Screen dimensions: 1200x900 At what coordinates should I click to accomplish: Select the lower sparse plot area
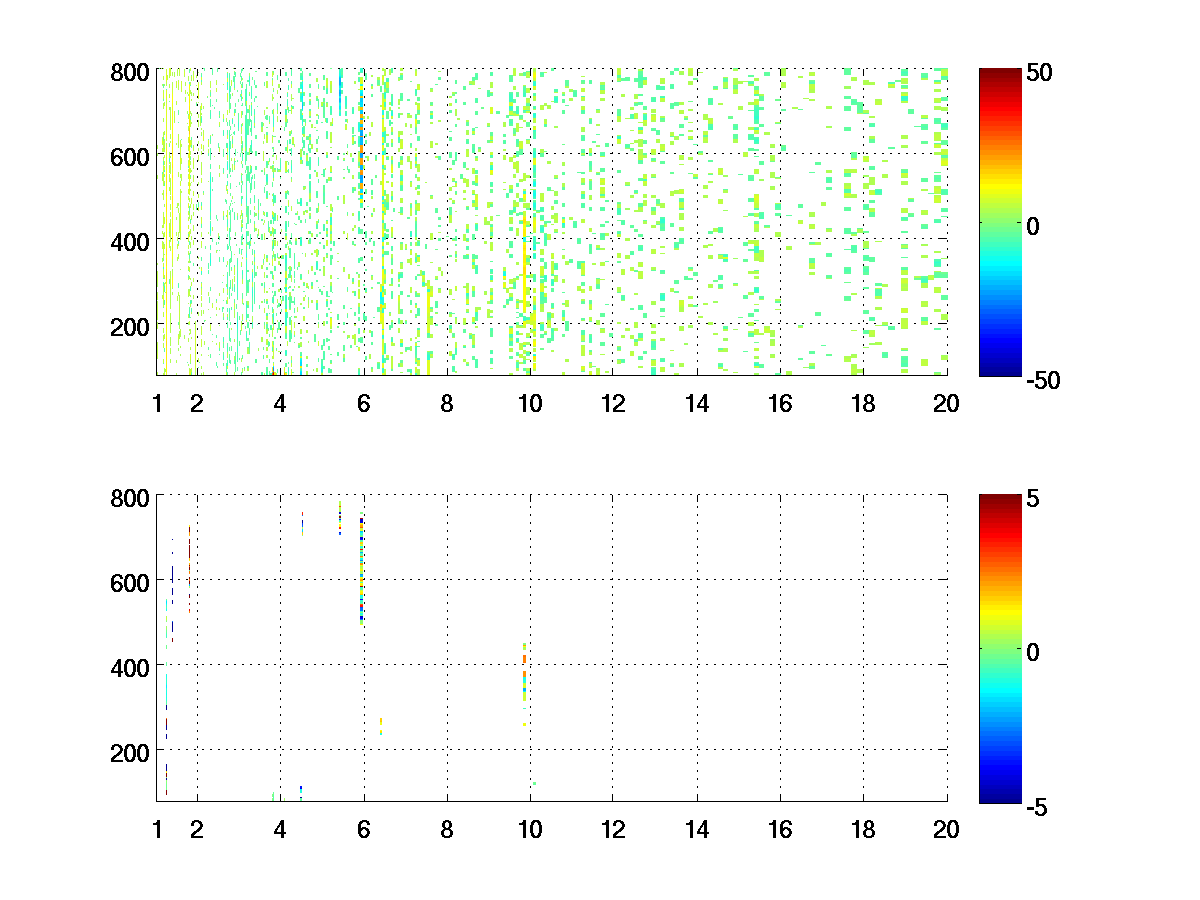pos(552,647)
